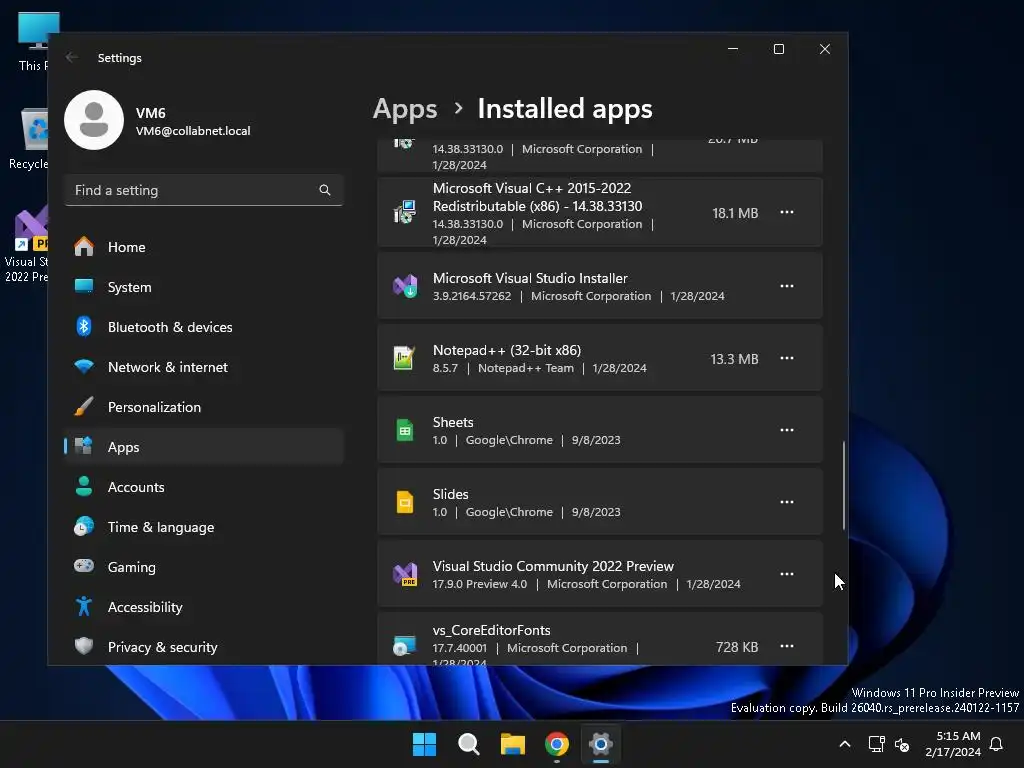Show hidden system tray icons

click(x=844, y=744)
